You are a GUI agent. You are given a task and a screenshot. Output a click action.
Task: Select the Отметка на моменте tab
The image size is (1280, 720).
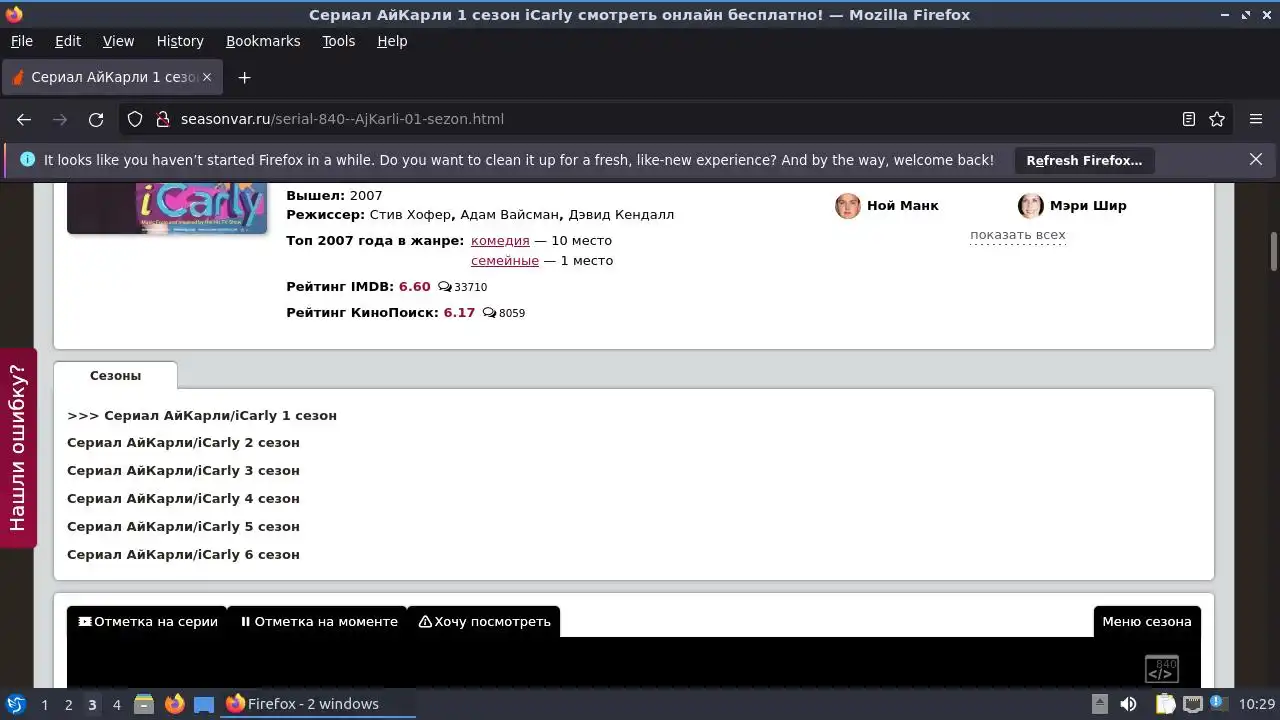click(x=318, y=621)
